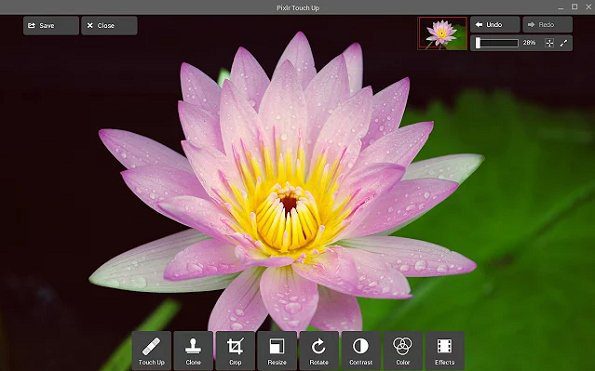Open the Color adjustment tool
The width and height of the screenshot is (595, 371).
pyautogui.click(x=403, y=351)
